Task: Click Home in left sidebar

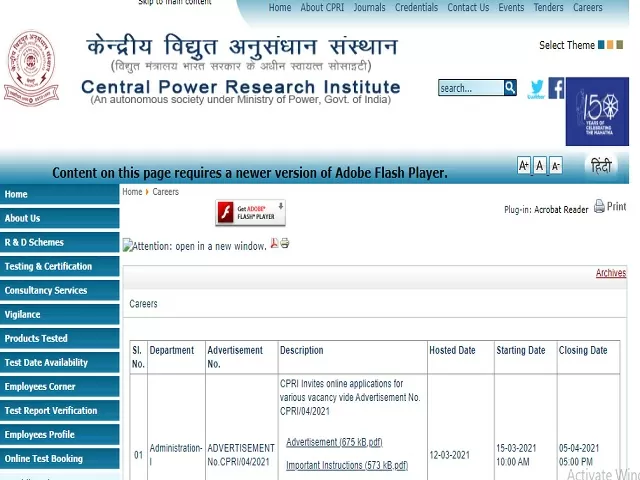Action: coord(60,194)
